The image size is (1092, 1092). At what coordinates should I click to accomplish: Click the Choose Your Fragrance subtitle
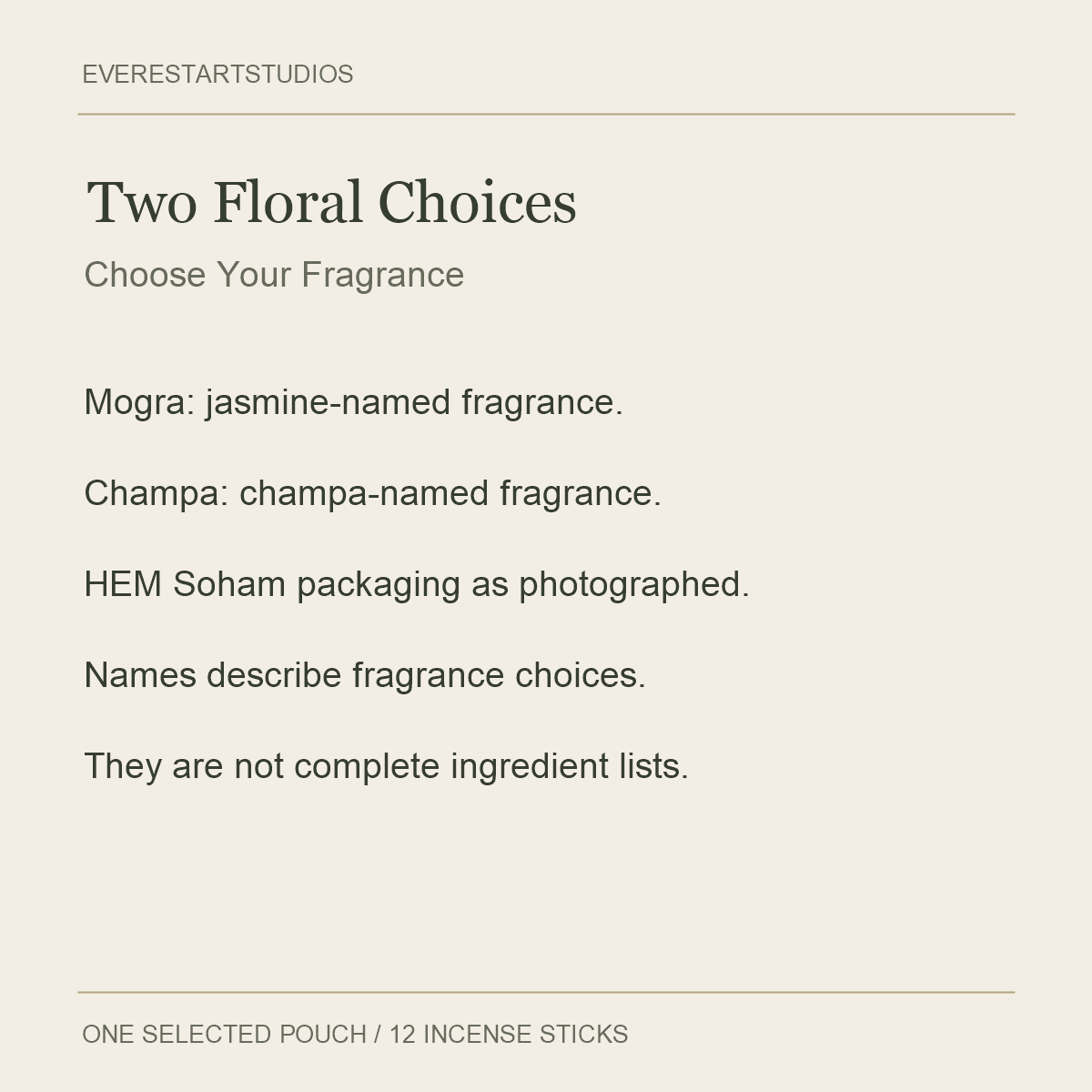point(274,275)
